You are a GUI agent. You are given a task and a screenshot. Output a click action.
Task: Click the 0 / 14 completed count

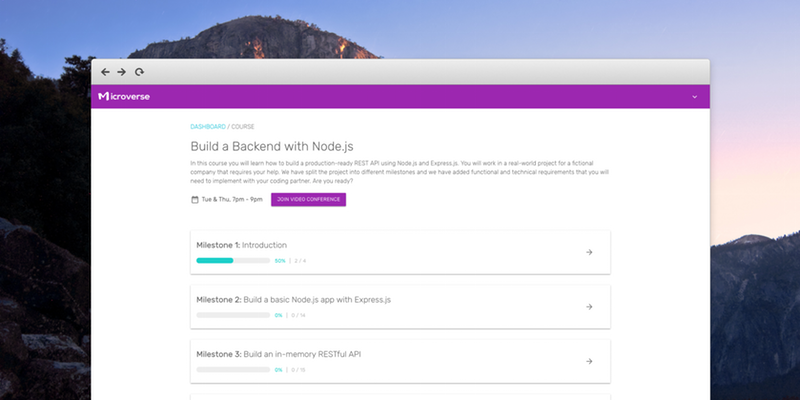coord(298,315)
